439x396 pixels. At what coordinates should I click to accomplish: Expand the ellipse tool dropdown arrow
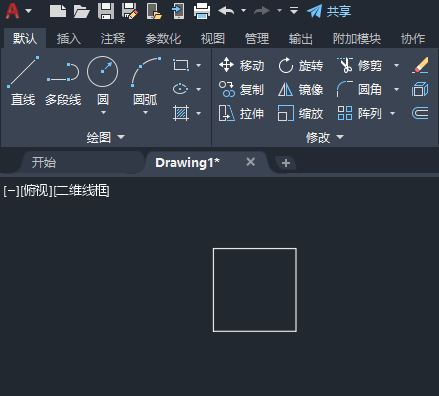click(x=199, y=89)
